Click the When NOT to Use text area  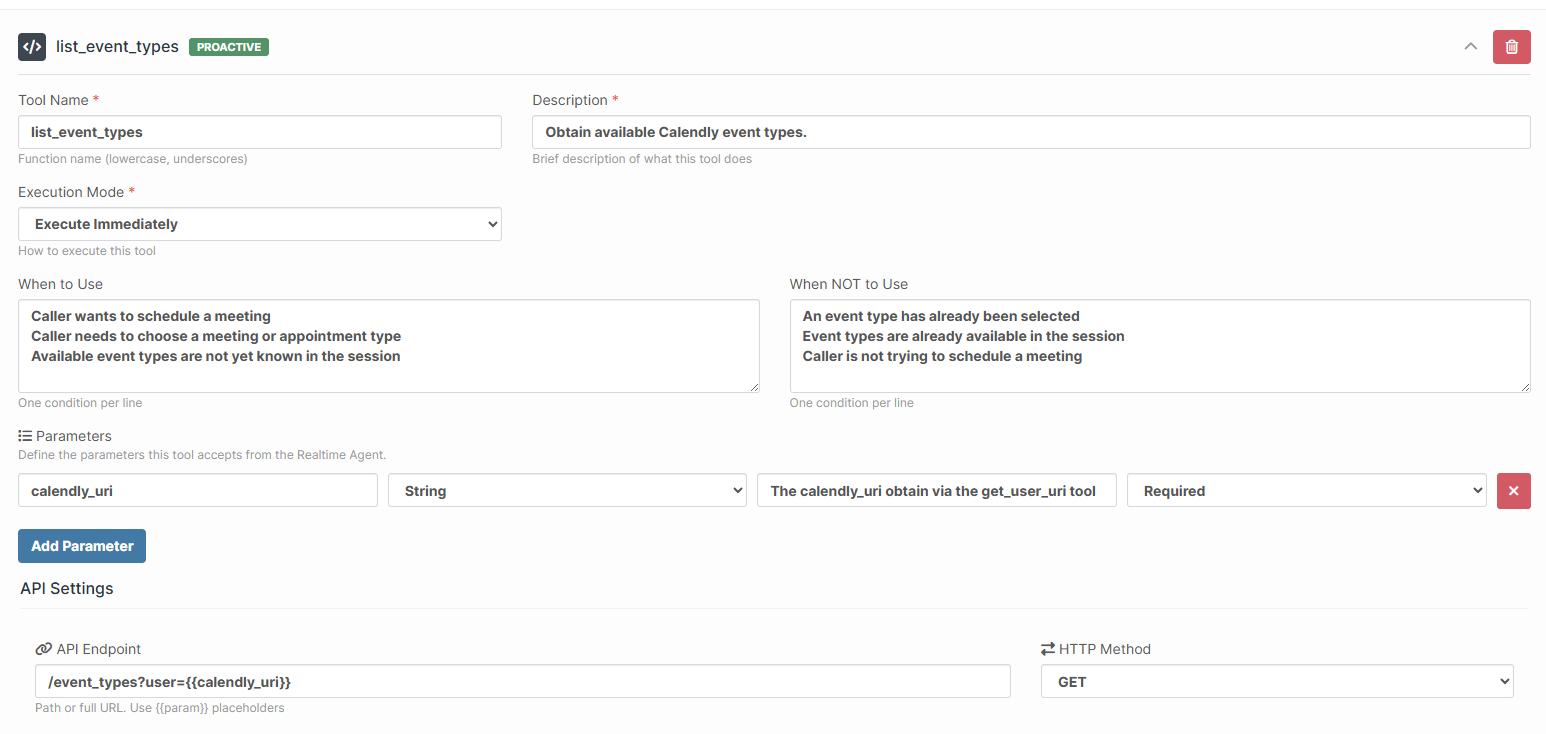(x=1160, y=346)
